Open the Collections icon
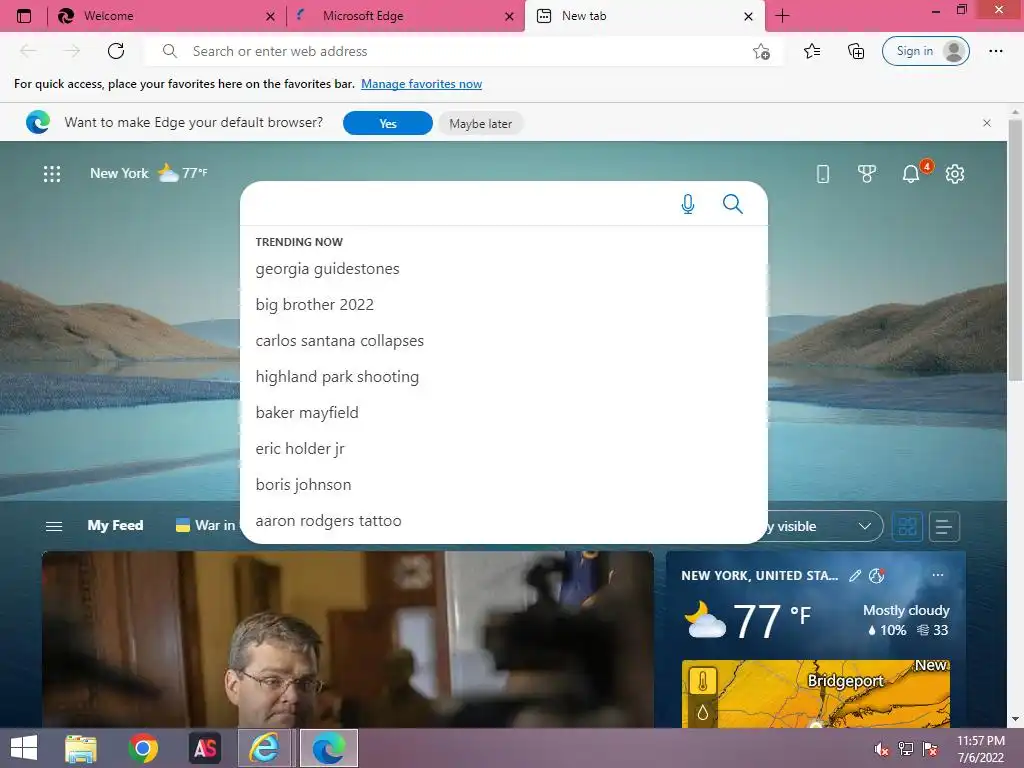1024x768 pixels. tap(856, 51)
